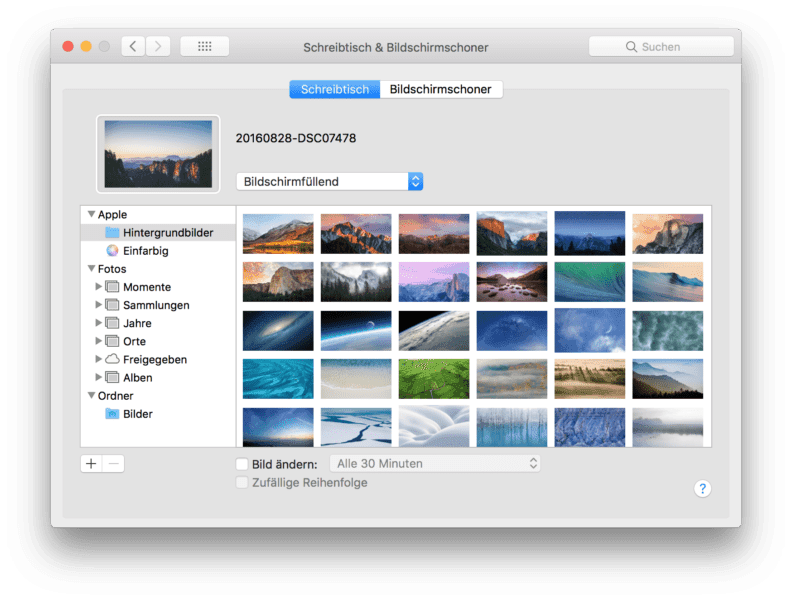Select the '20160828-DSC07478' file name
Image resolution: width=792 pixels, height=600 pixels.
[295, 138]
